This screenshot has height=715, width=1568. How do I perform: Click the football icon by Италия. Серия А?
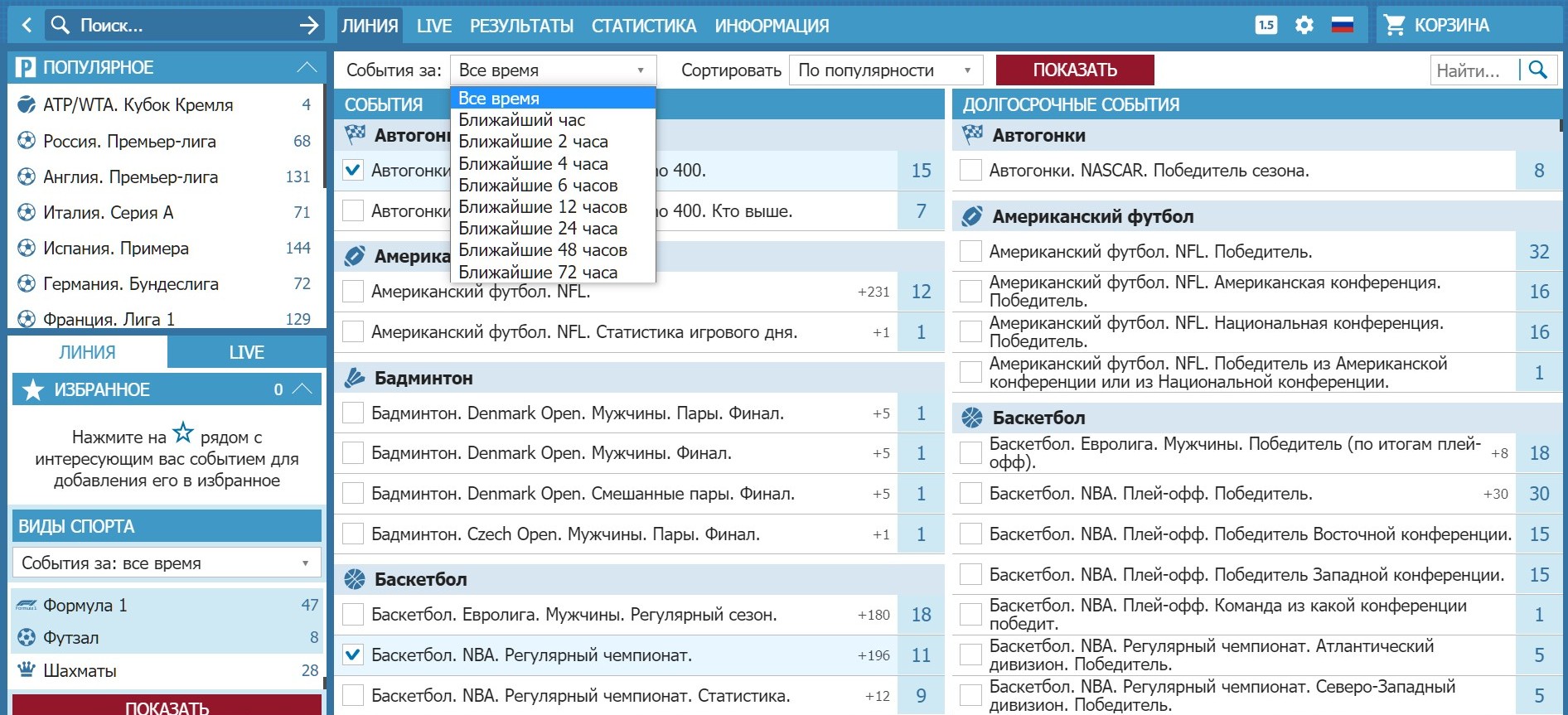(x=27, y=212)
